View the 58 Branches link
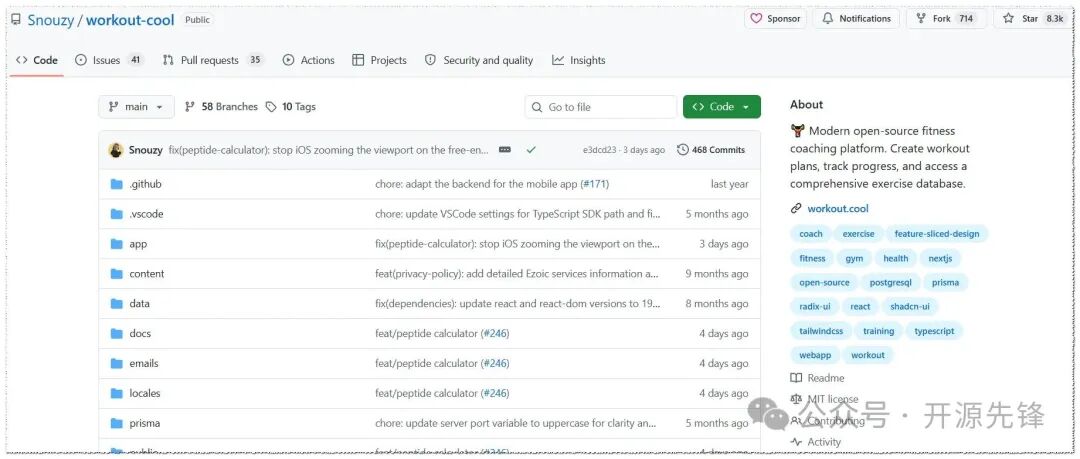 (221, 107)
